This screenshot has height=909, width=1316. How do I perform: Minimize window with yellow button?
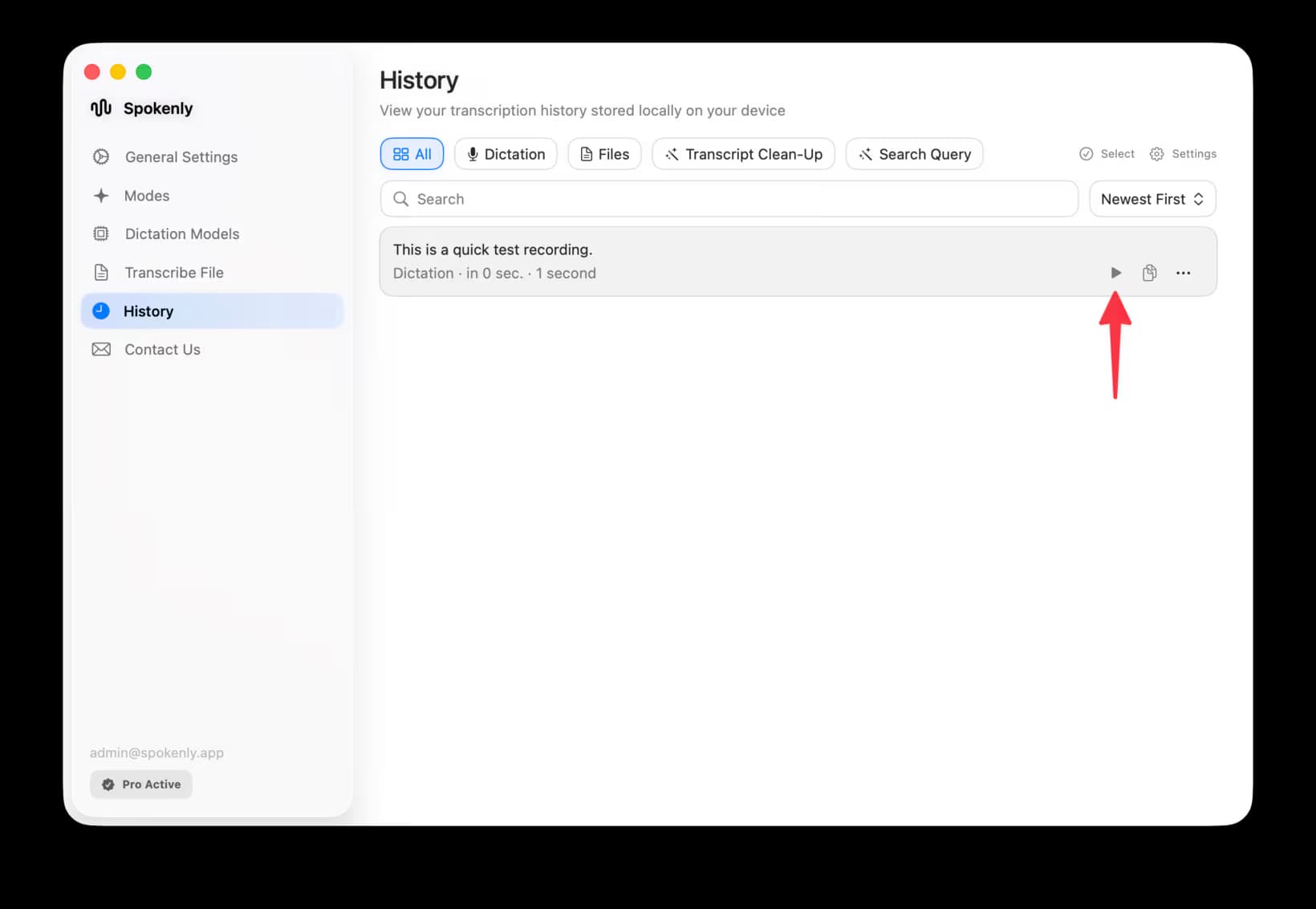(118, 72)
